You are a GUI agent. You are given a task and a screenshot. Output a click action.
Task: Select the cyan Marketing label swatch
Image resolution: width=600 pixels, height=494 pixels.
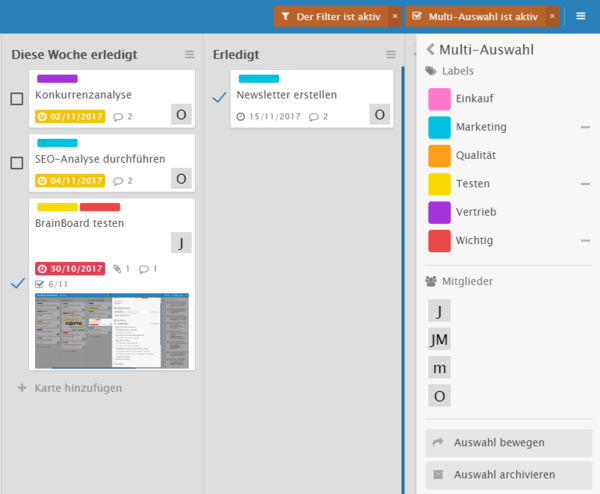tap(439, 127)
